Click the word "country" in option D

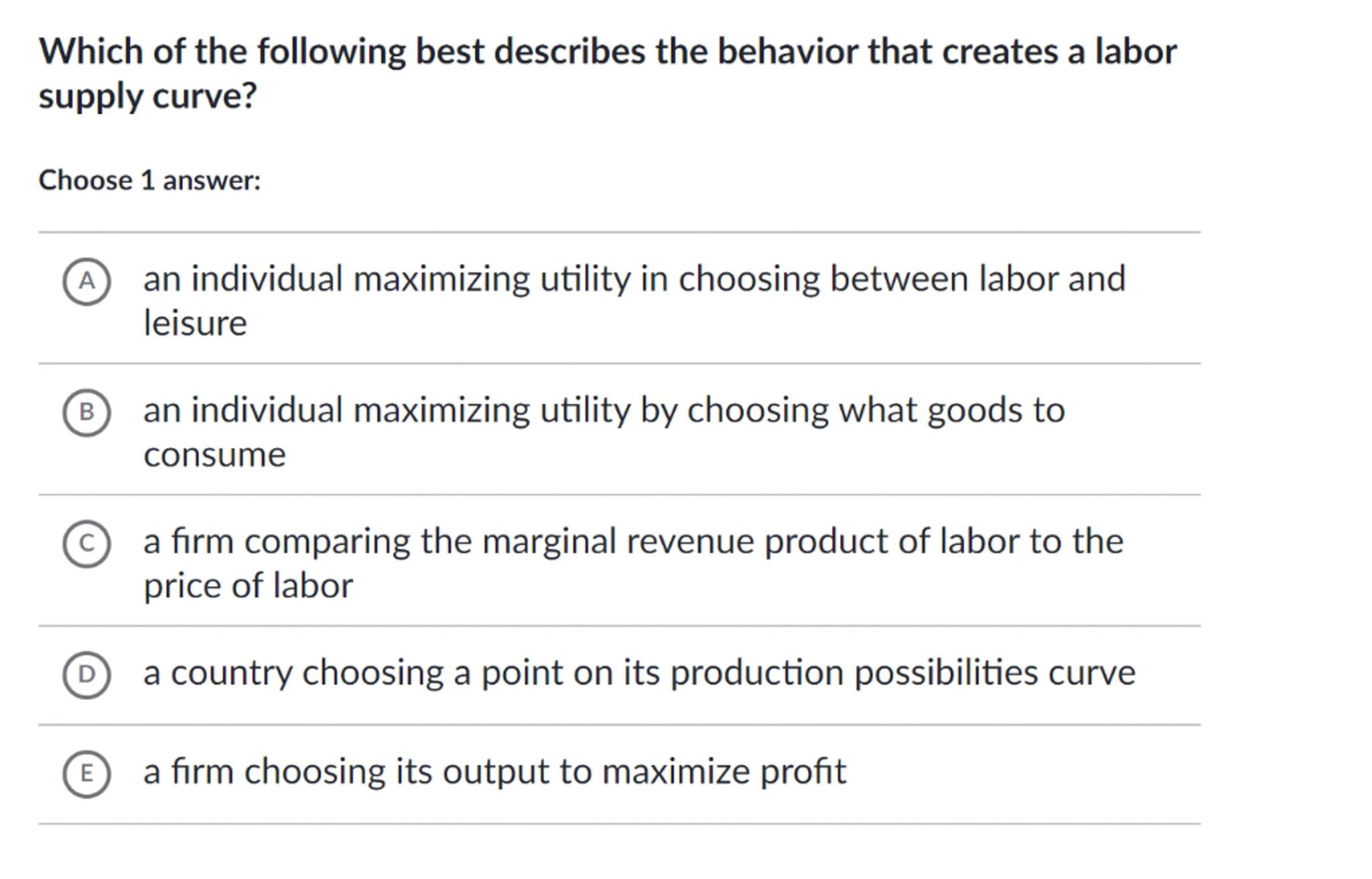pos(231,673)
